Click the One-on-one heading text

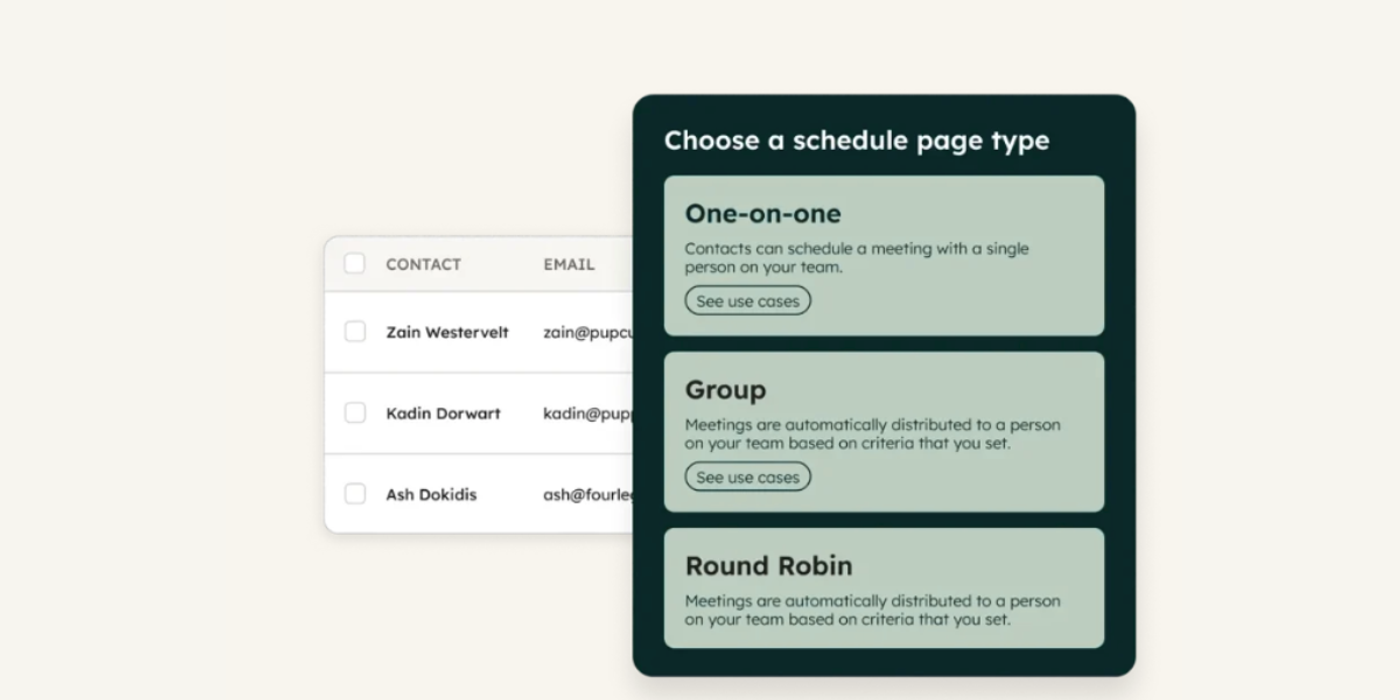pyautogui.click(x=763, y=213)
